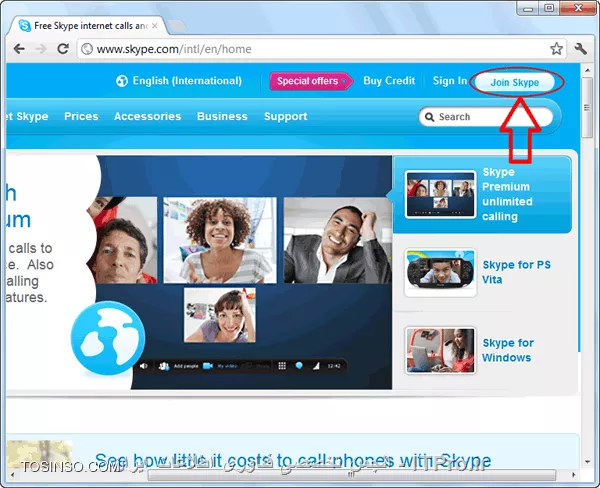The image size is (600, 488).
Task: Click the speaker volume icon in call bar
Action: click(x=143, y=366)
